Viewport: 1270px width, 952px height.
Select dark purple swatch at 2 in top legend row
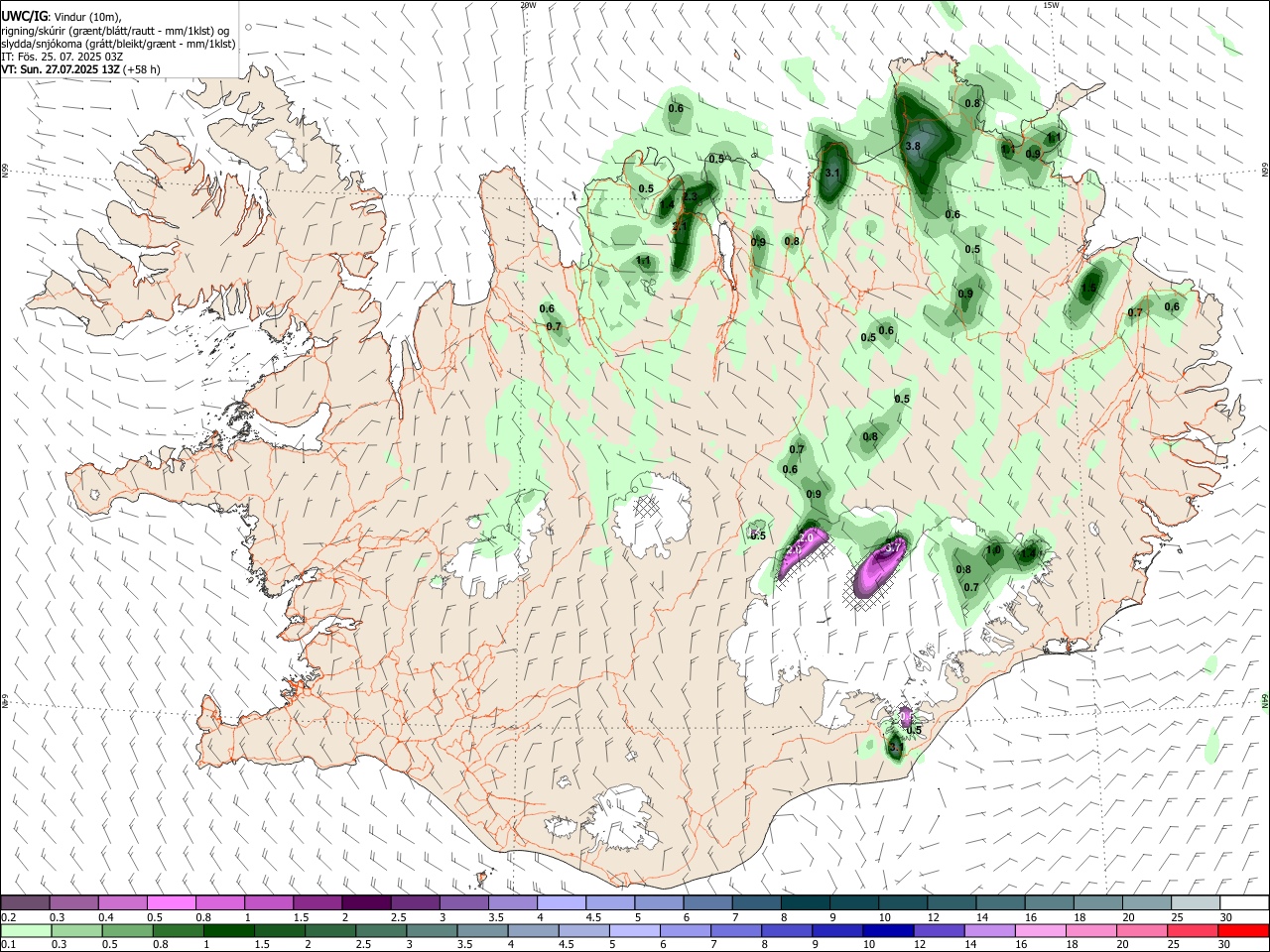point(365,903)
